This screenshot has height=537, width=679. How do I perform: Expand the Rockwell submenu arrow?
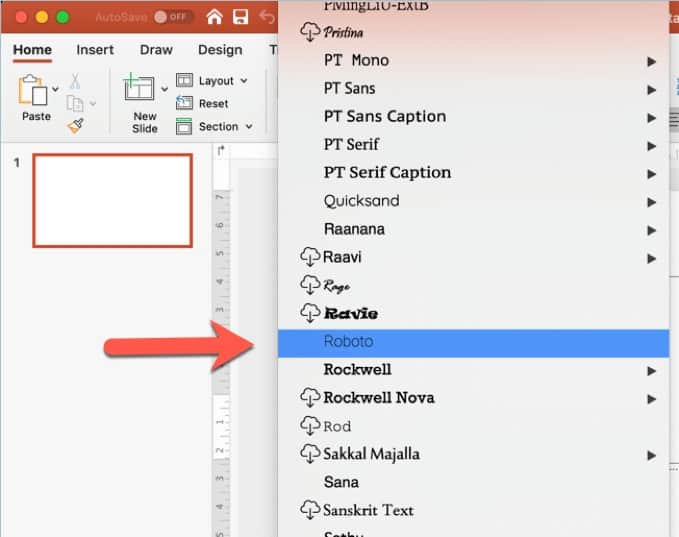pyautogui.click(x=651, y=372)
